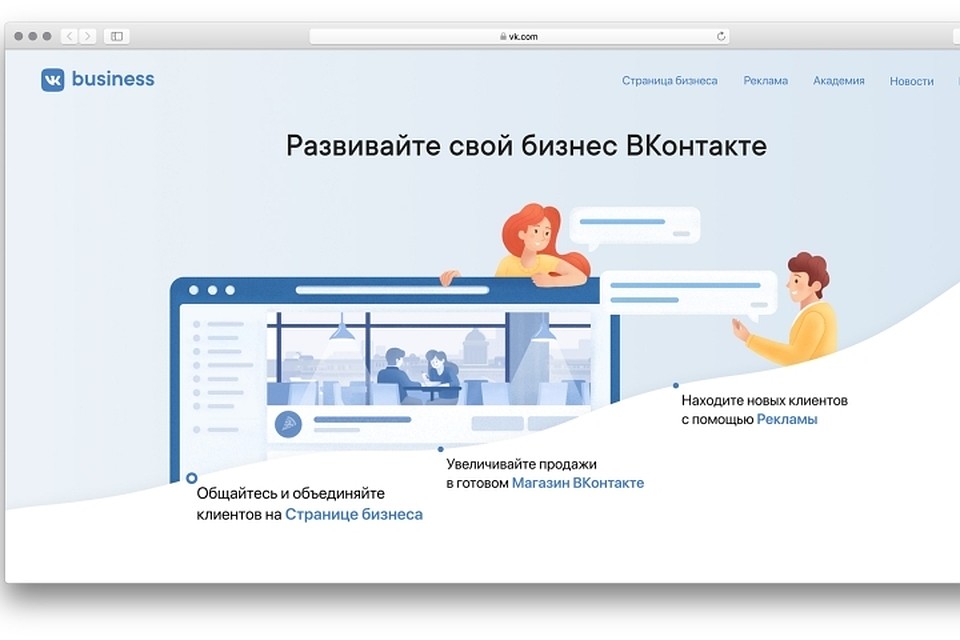The width and height of the screenshot is (960, 640).
Task: Close the window with the first traffic-light button
Action: tap(18, 36)
